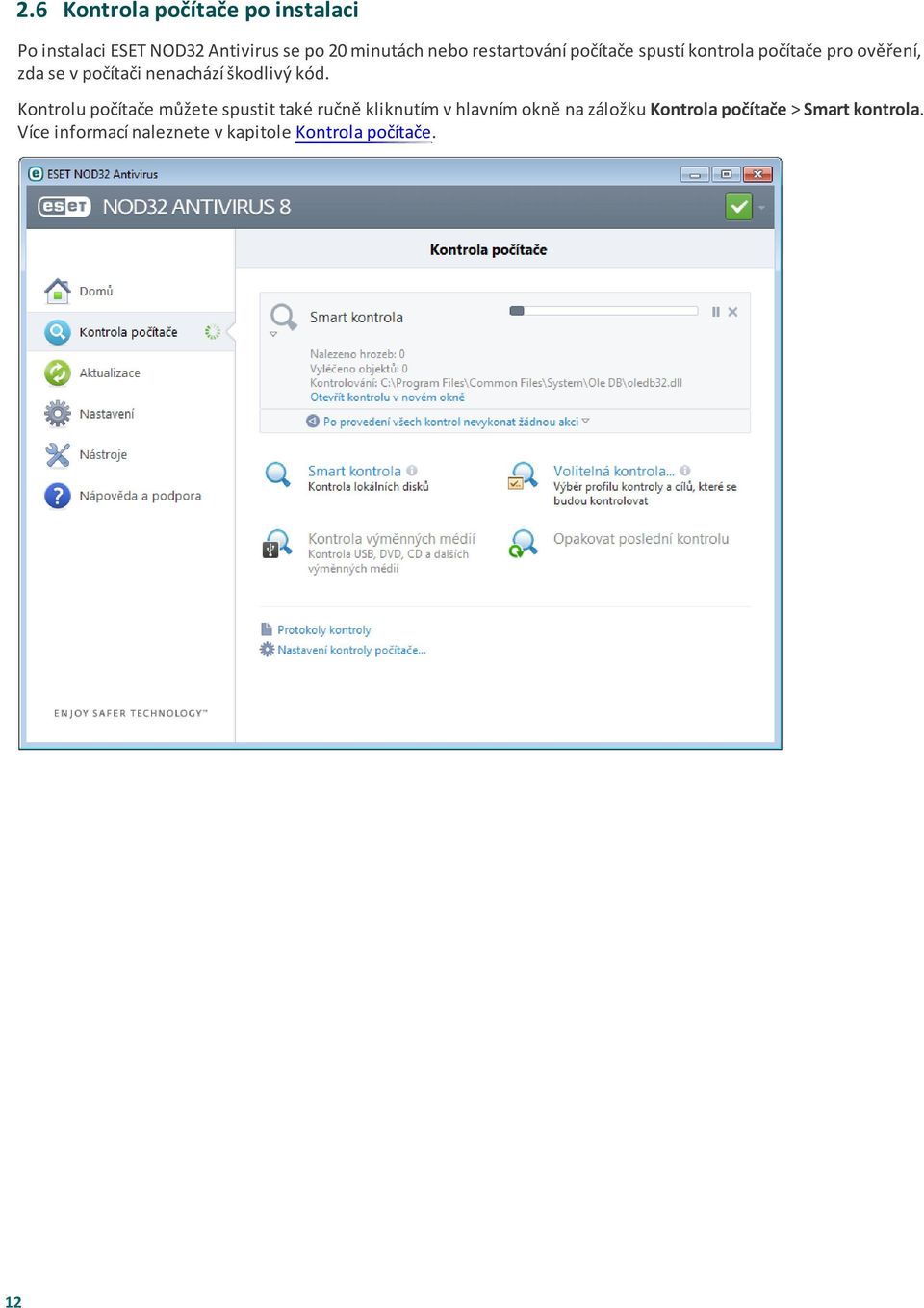Cancel the running scan with the X button

732,312
